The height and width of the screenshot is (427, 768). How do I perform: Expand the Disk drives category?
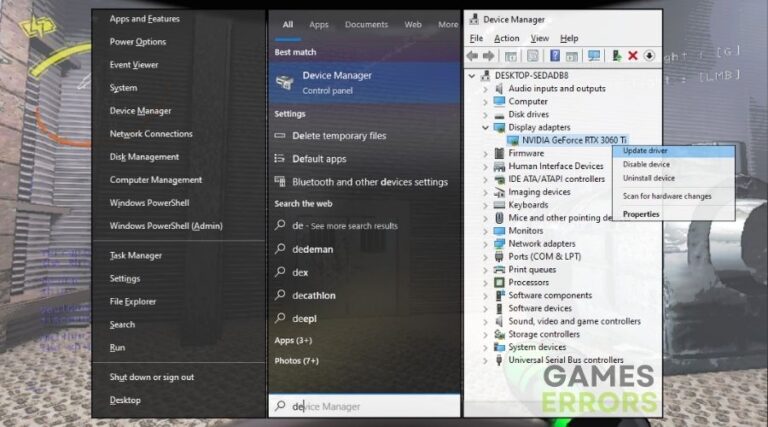pyautogui.click(x=485, y=115)
